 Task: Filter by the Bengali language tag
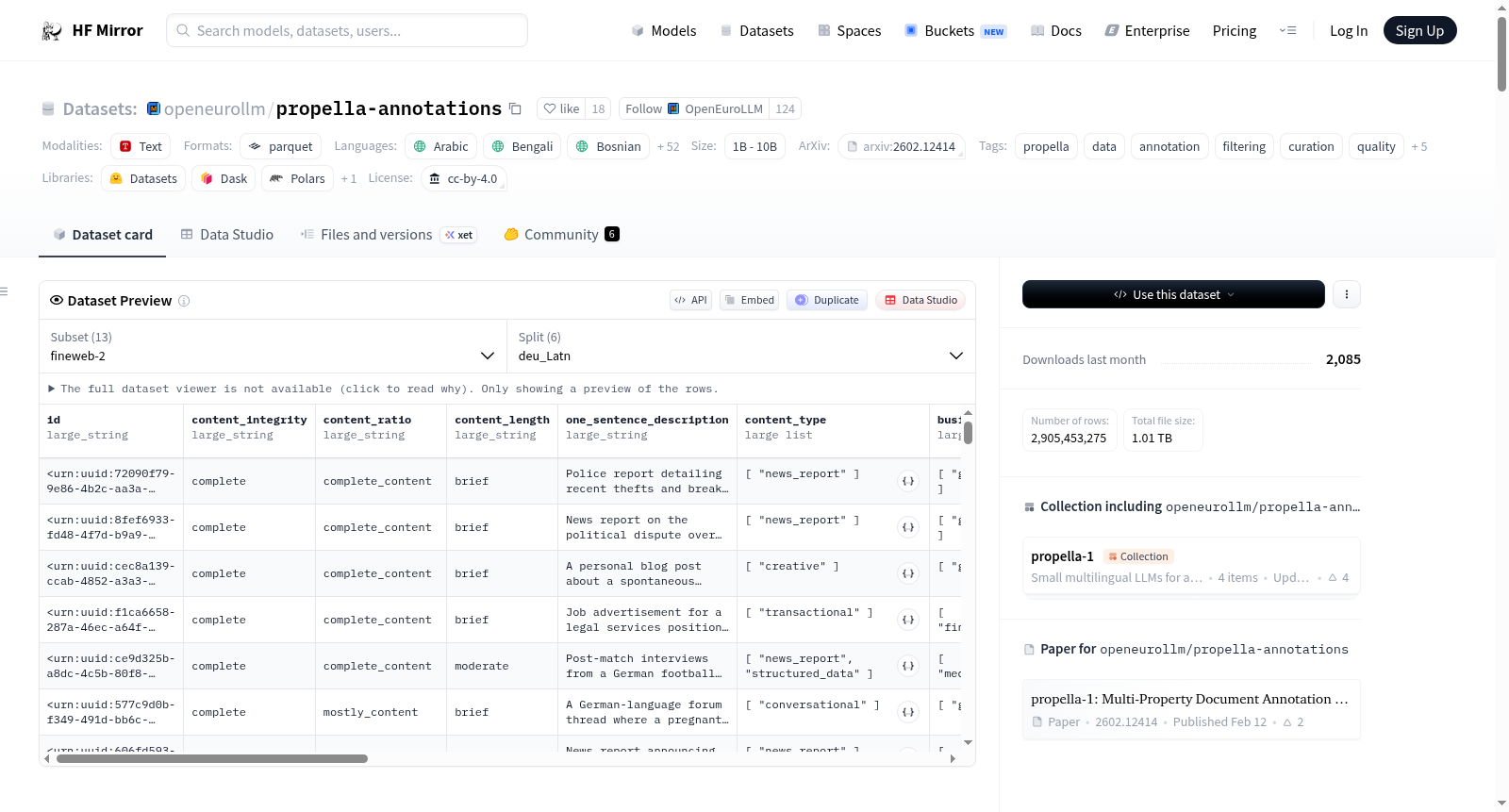522,146
